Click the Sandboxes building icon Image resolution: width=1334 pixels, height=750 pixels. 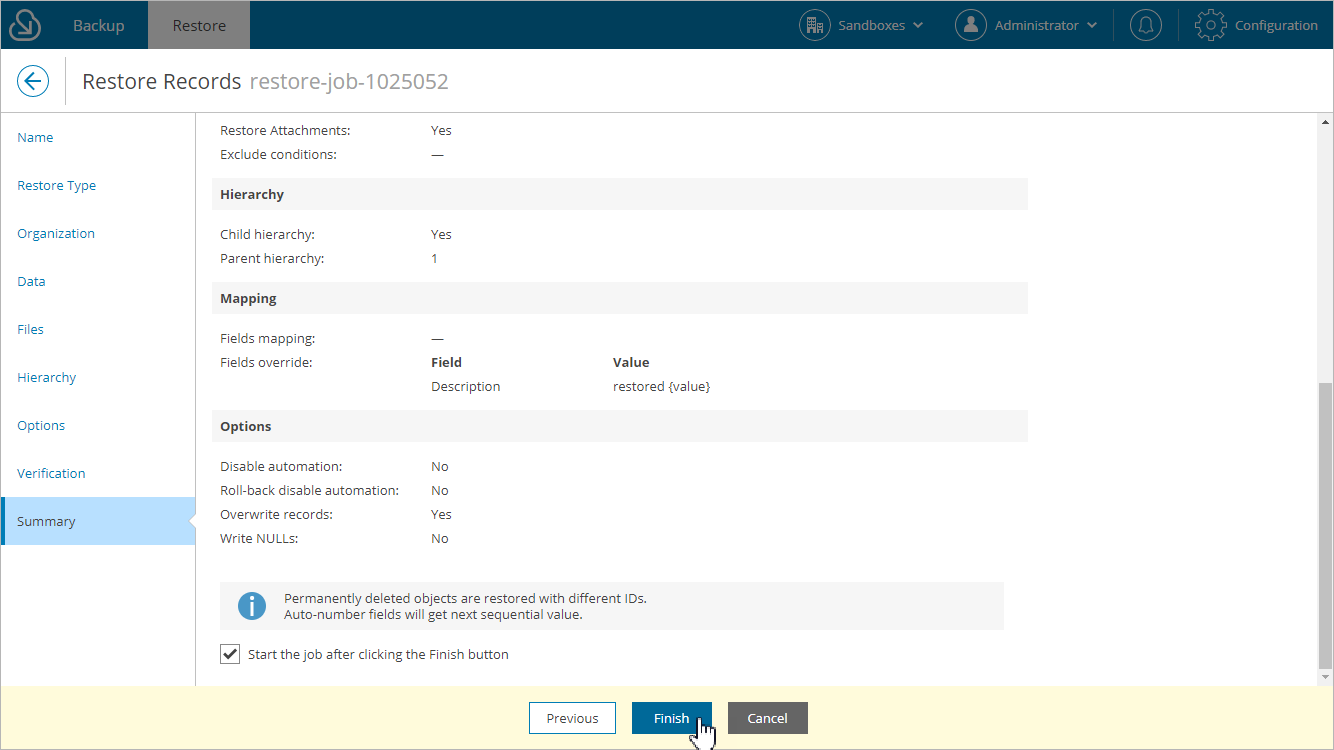815,25
